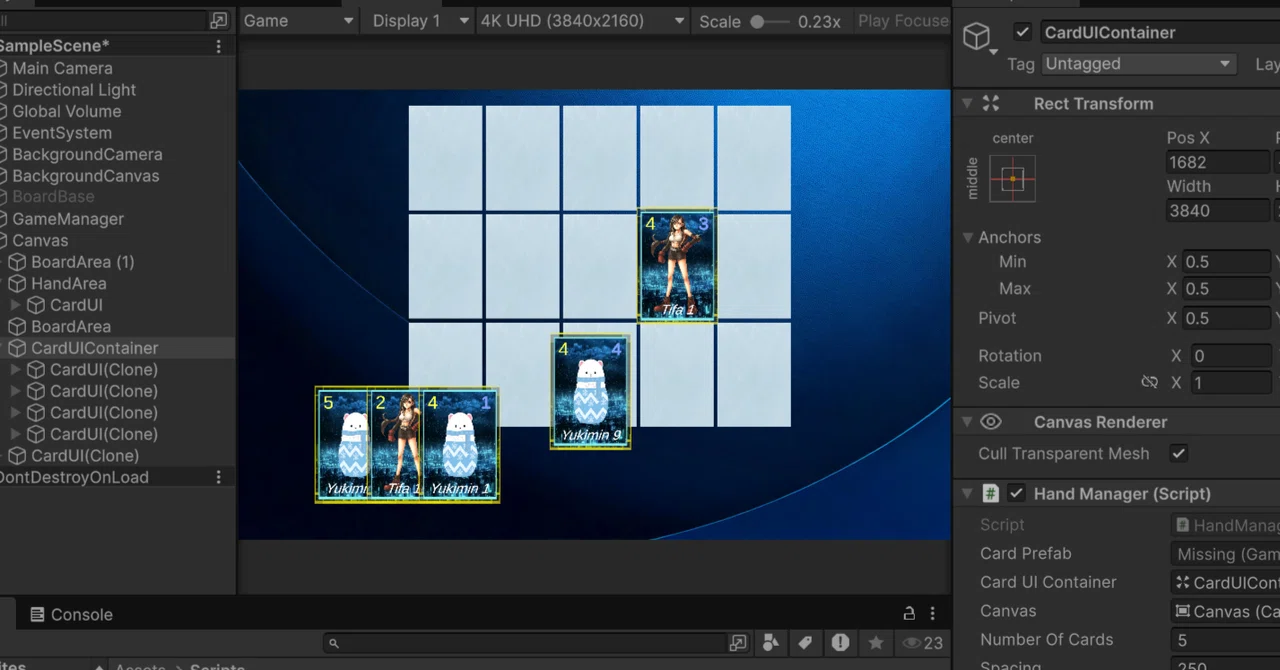Collapse the Hand Manager component
This screenshot has height=670, width=1280.
pos(967,493)
